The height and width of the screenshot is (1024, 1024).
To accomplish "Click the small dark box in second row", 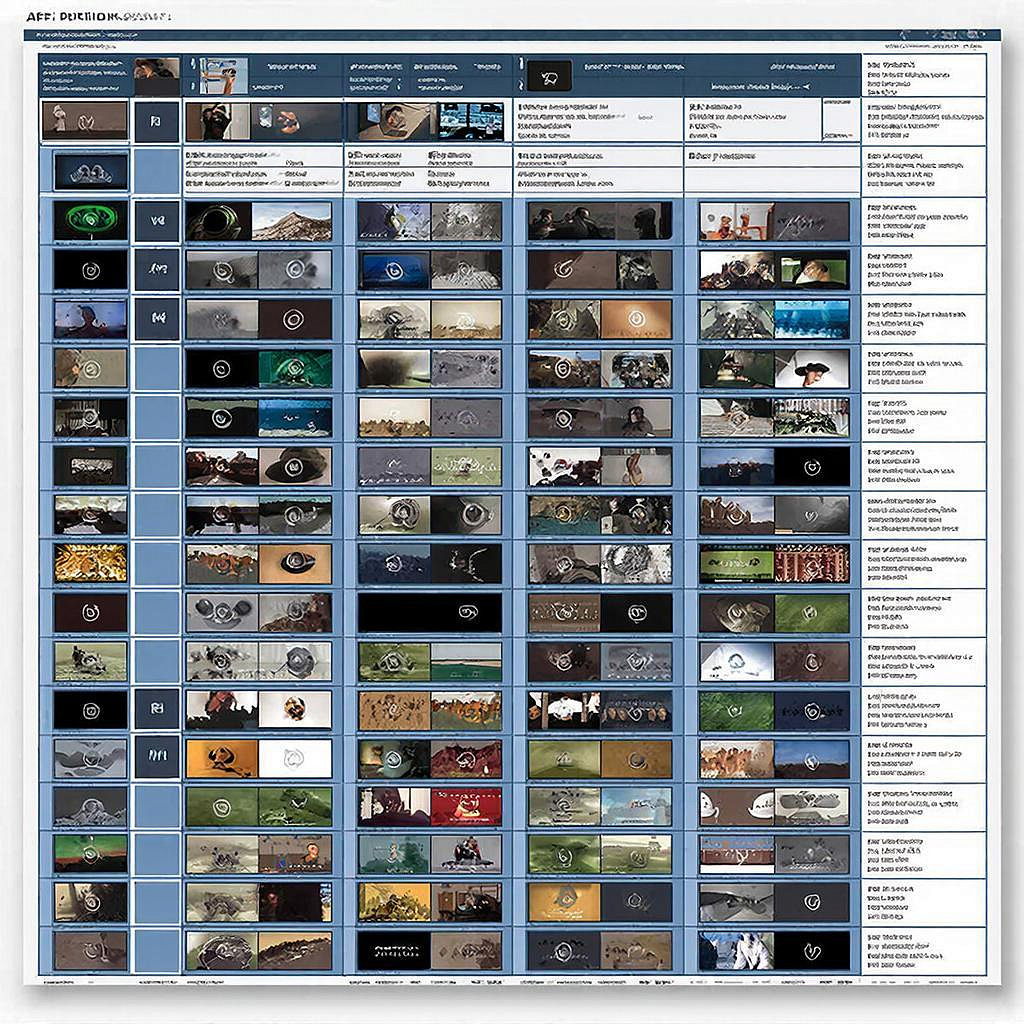I will 156,121.
